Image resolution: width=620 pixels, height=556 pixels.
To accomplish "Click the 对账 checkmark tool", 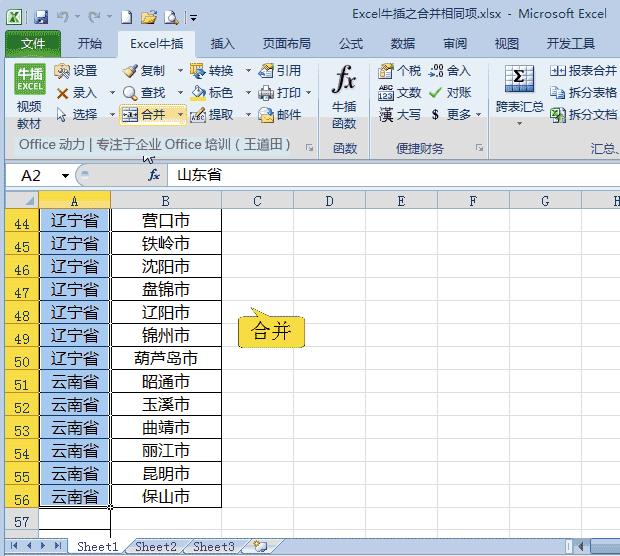I will (x=450, y=93).
